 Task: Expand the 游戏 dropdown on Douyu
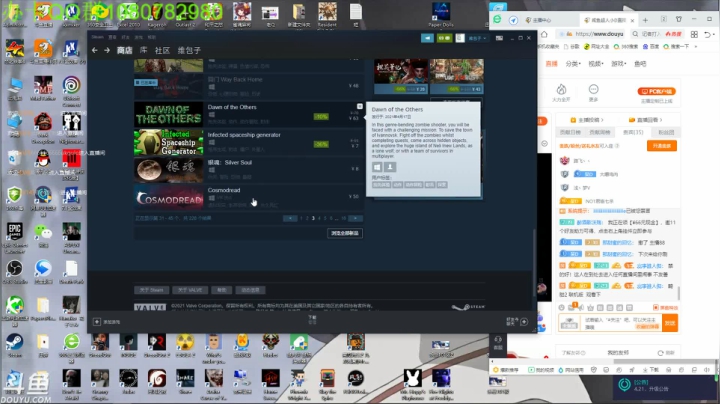[x=619, y=64]
